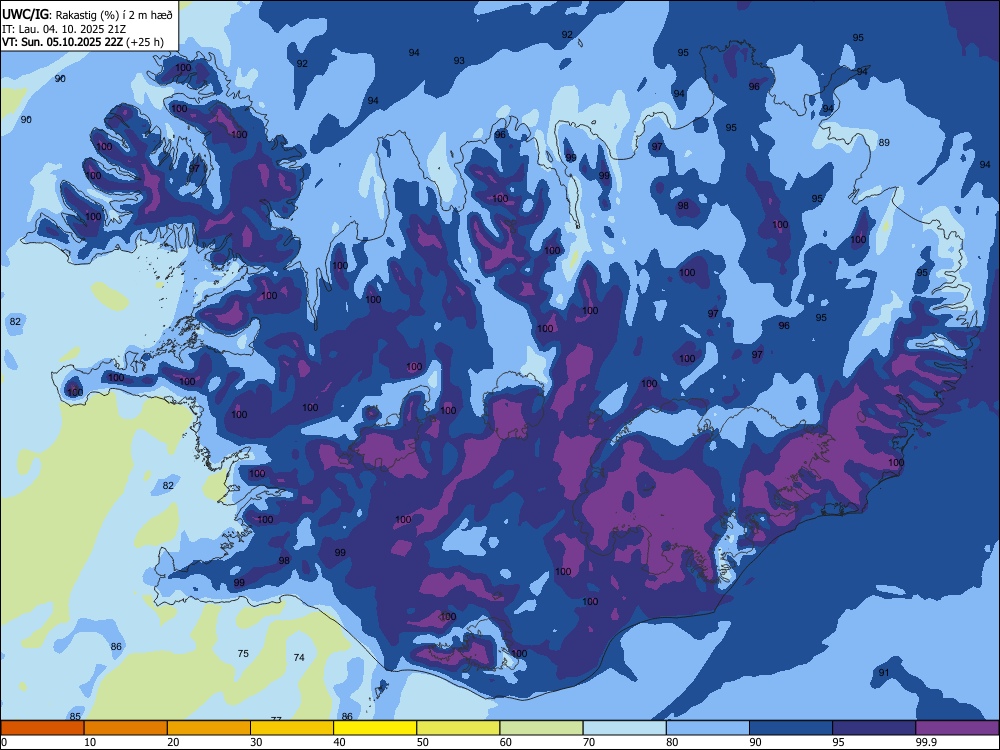Click the legend scale label '99.9'
This screenshot has width=1000, height=750.
(x=925, y=742)
